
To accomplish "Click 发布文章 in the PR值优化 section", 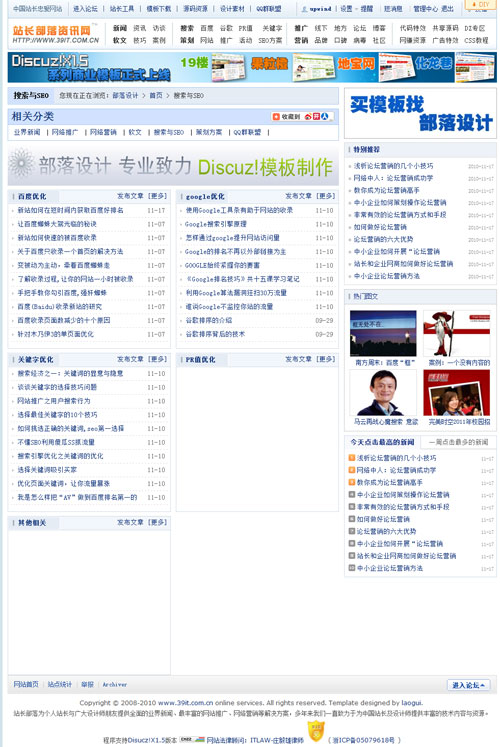I will click(299, 359).
